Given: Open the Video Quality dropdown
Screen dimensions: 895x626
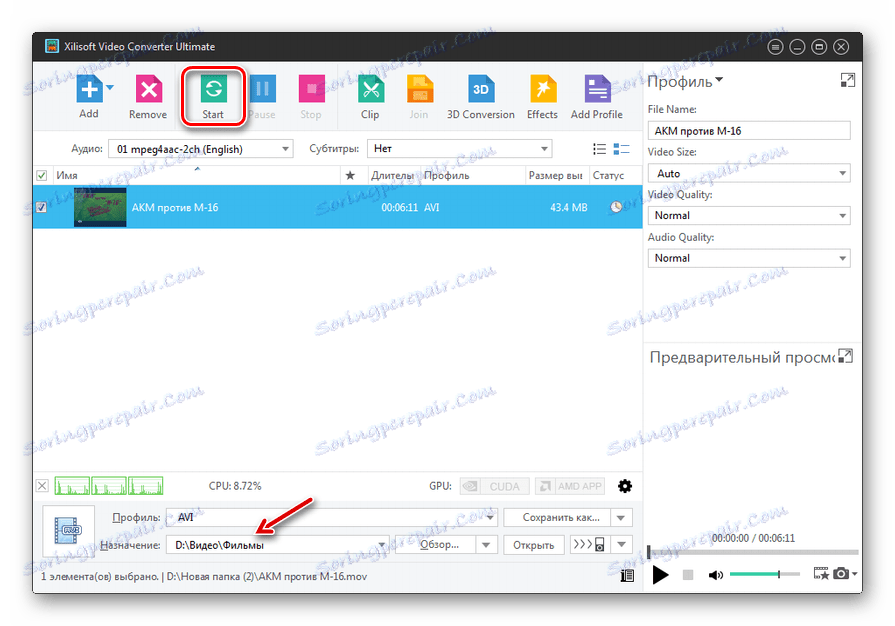Looking at the screenshot, I should pos(749,216).
